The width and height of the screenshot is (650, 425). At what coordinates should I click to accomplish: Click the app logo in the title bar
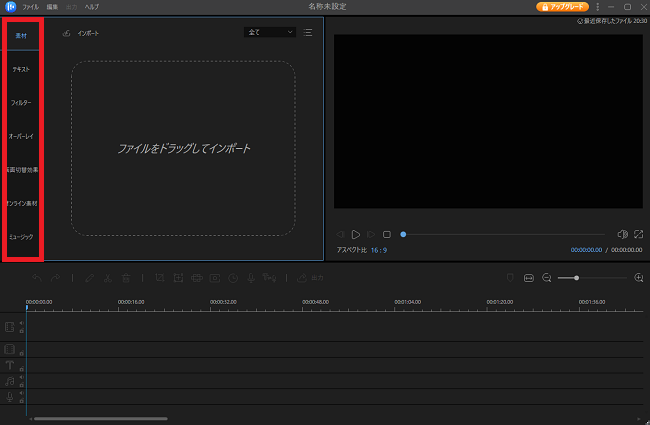click(10, 7)
